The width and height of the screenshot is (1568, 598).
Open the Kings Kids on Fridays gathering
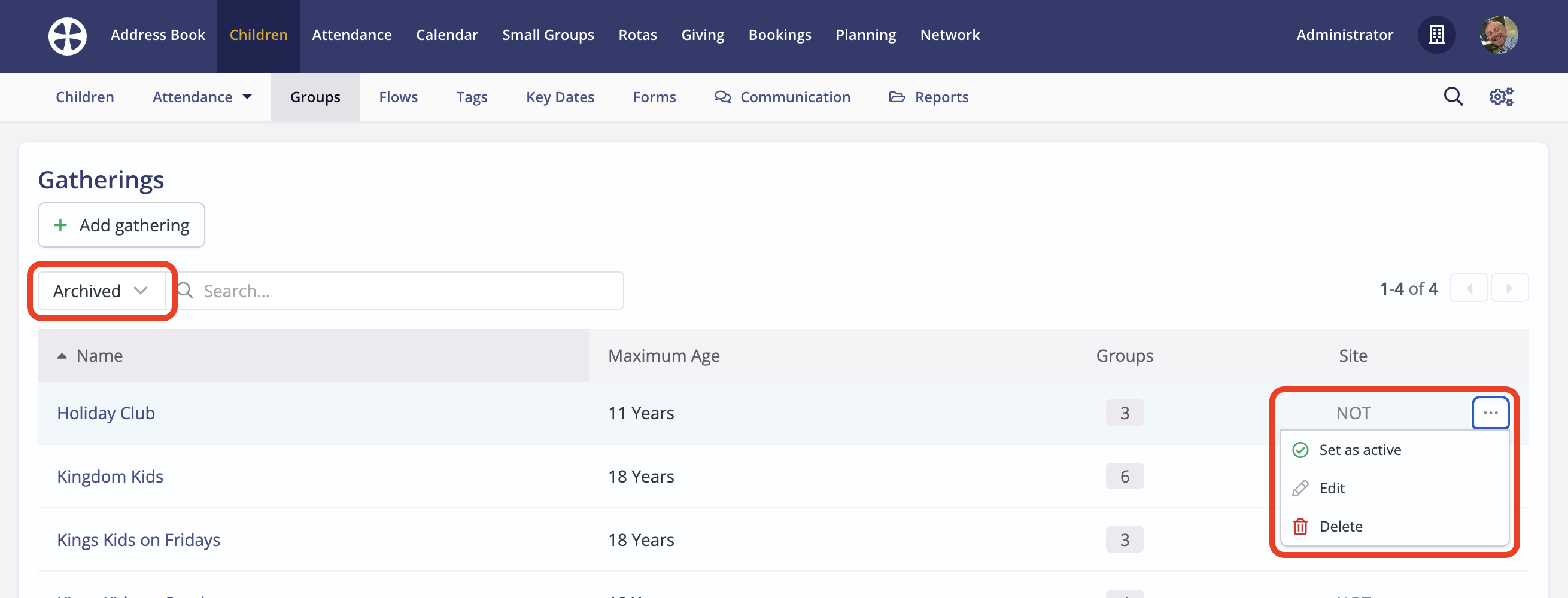pos(139,540)
